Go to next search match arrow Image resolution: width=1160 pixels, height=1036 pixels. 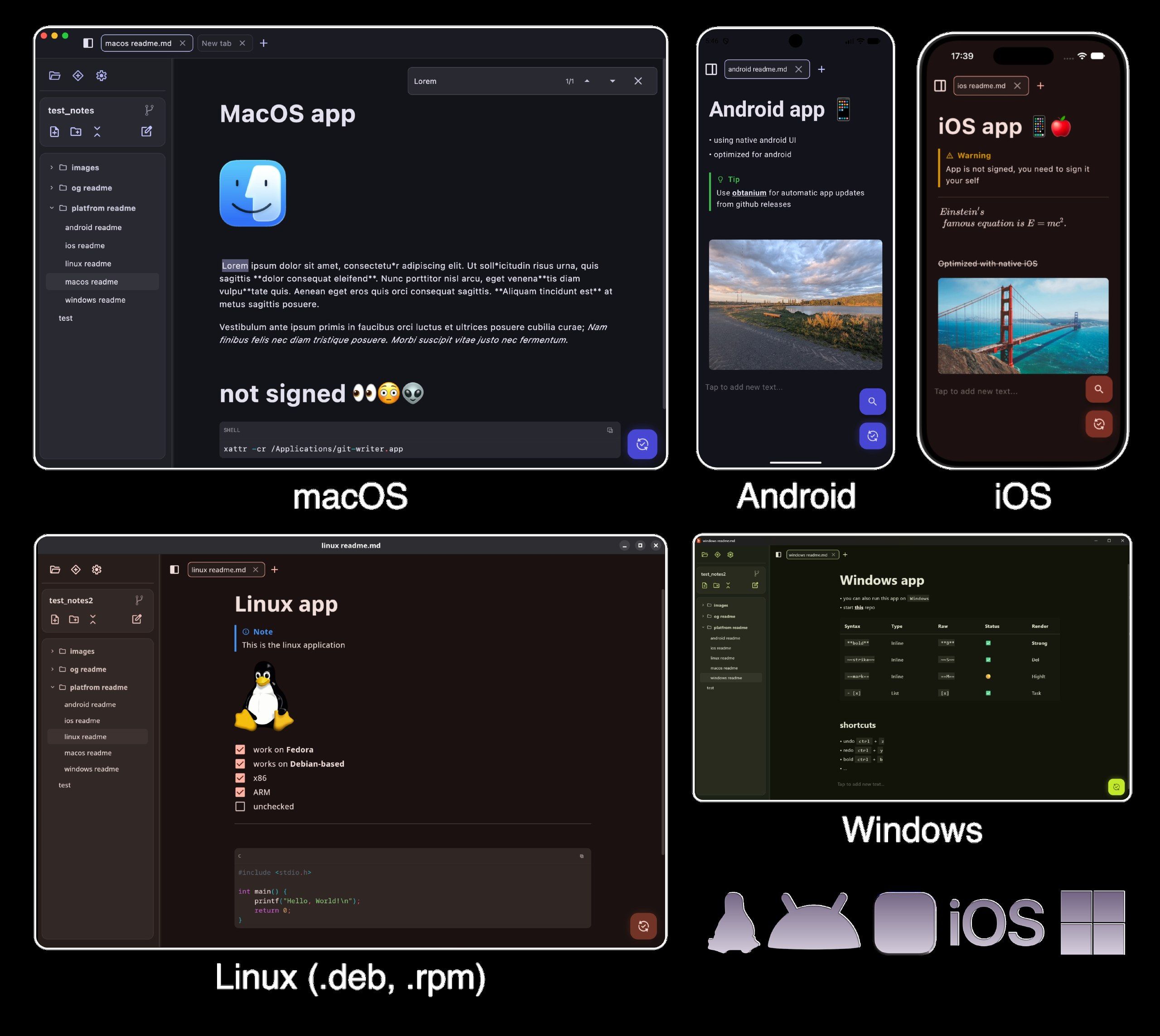613,82
